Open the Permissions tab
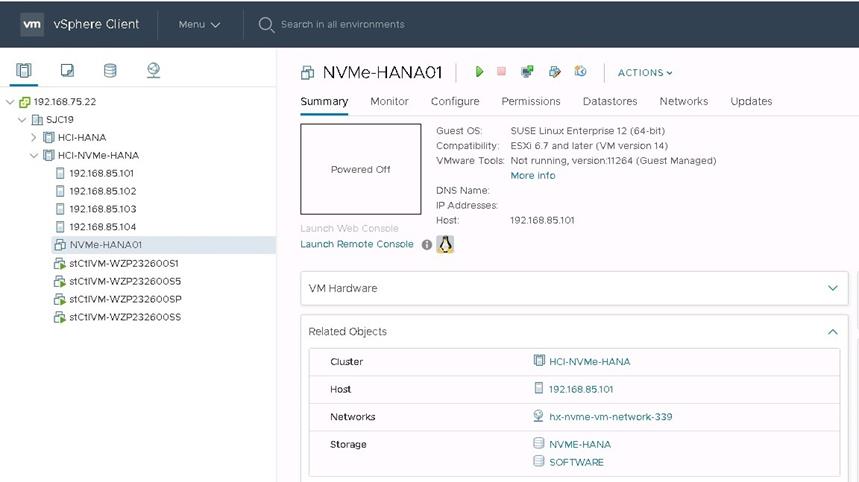Viewport: 859px width, 482px height. (x=531, y=101)
